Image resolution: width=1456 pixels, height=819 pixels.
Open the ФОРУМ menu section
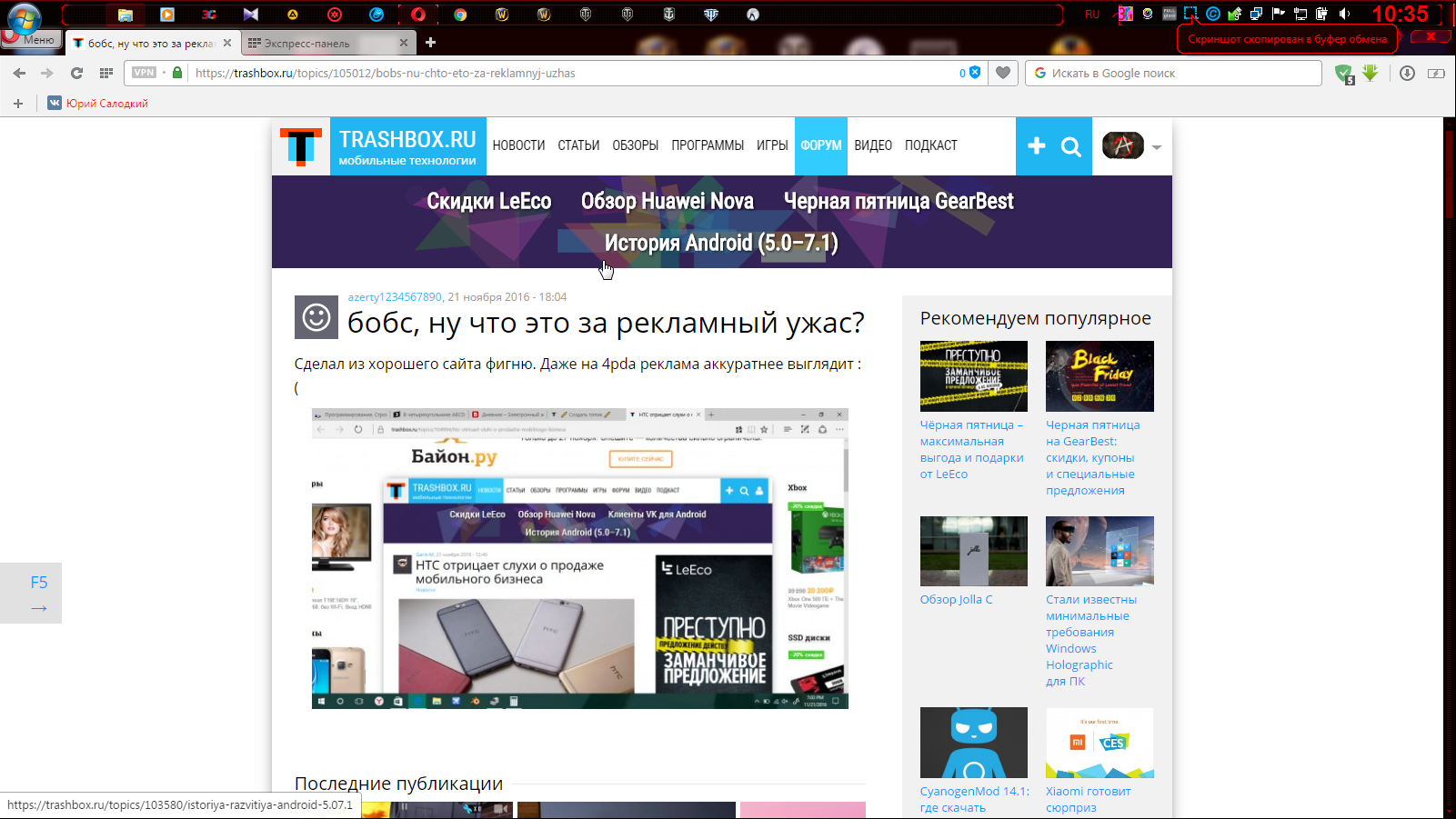821,145
